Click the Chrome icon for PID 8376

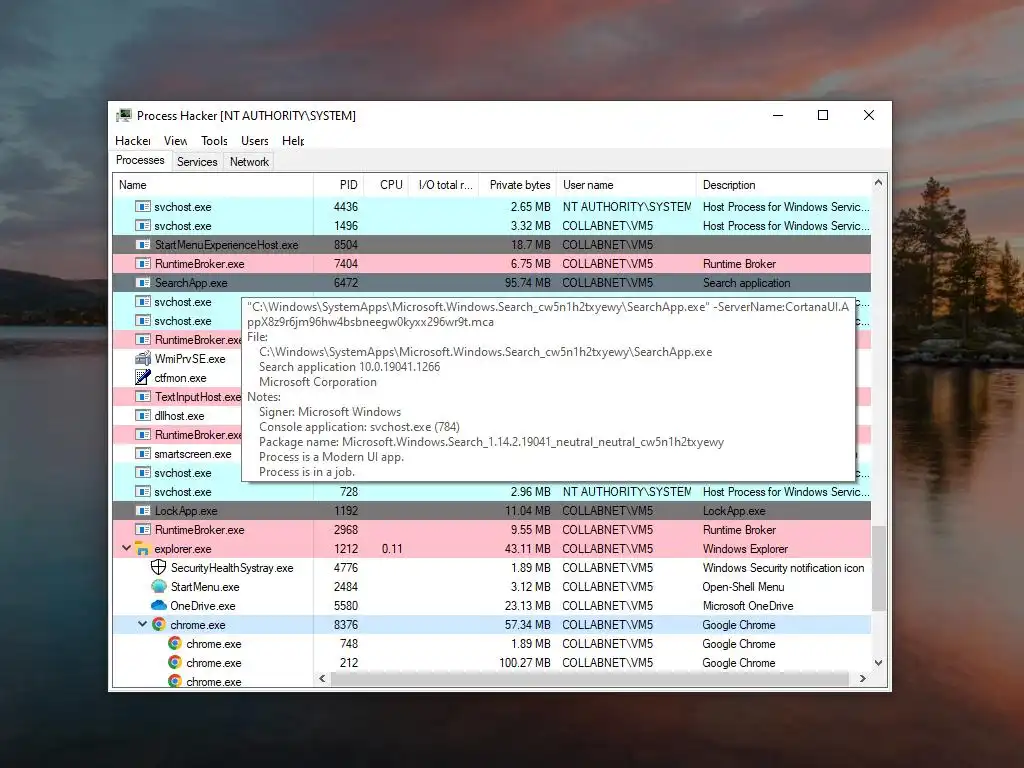[159, 624]
